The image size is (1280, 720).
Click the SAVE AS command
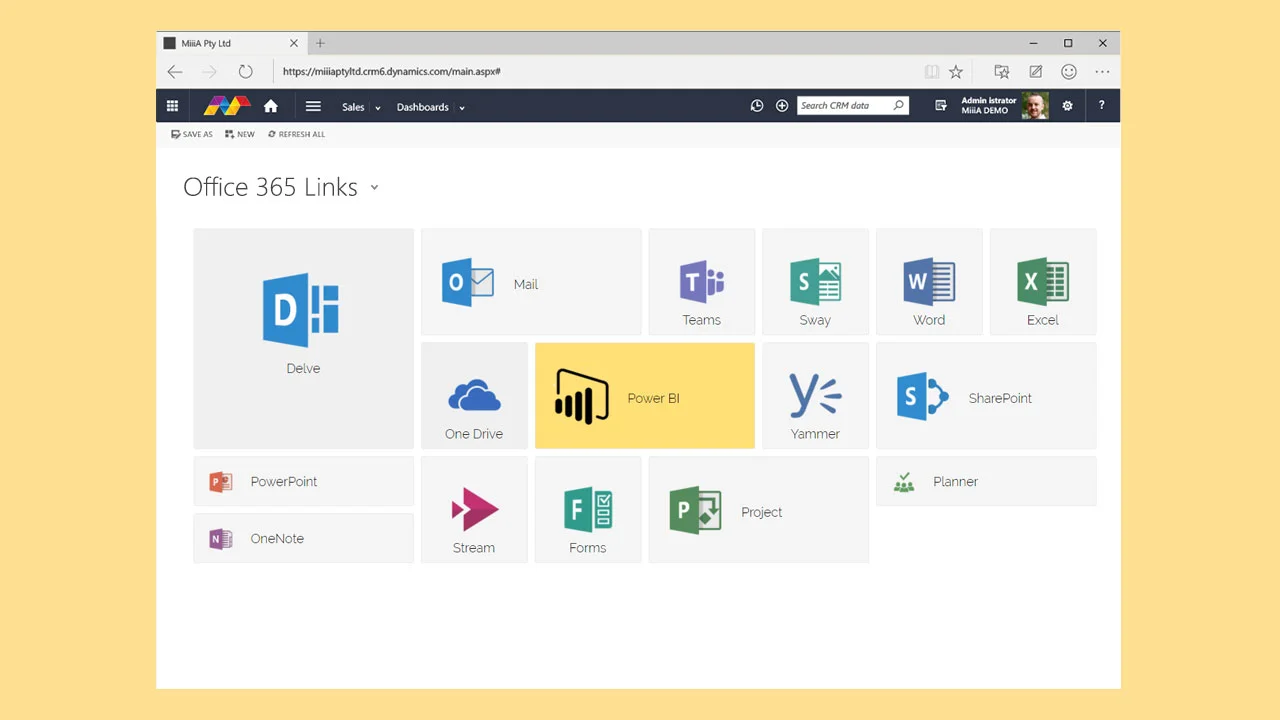(192, 134)
